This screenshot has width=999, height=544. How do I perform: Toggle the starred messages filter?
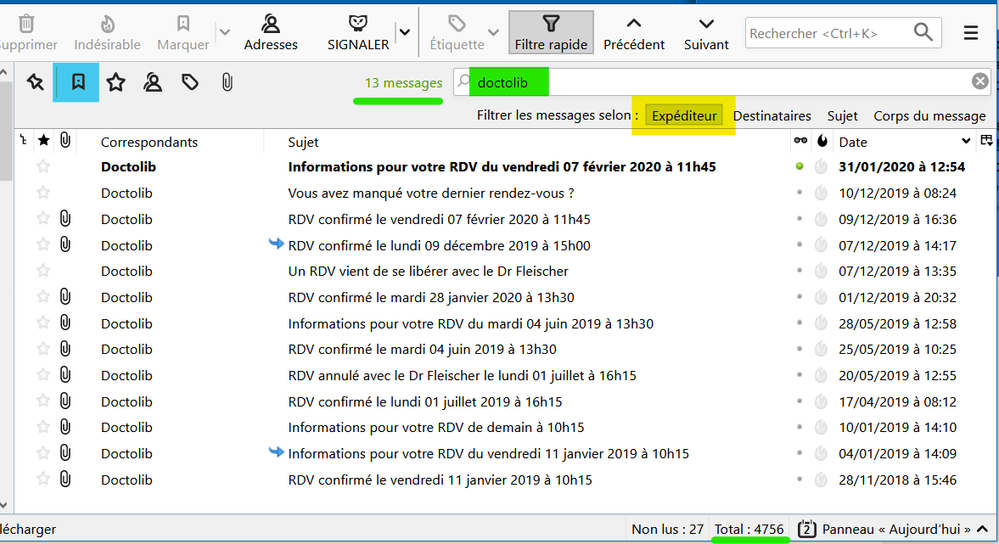point(115,82)
